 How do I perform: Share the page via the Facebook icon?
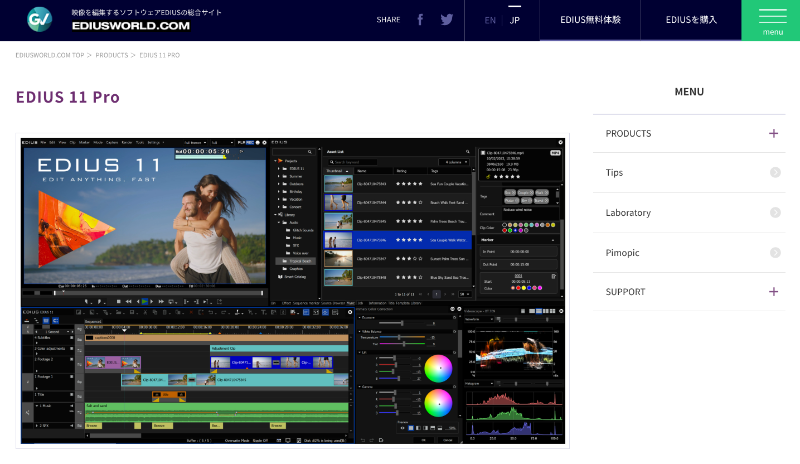[x=420, y=20]
